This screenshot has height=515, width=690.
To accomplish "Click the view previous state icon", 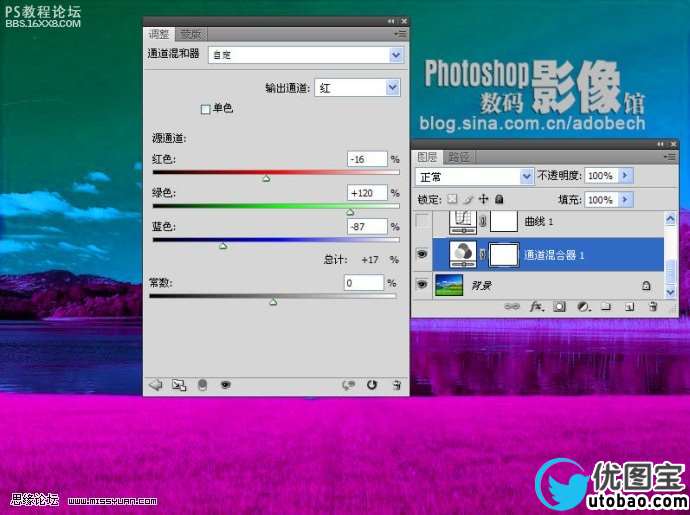I will click(349, 385).
